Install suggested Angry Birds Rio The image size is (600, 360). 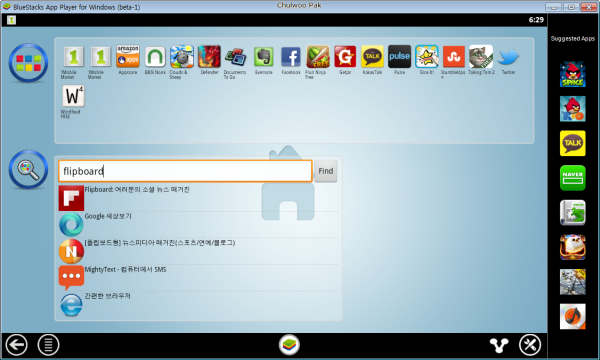click(572, 109)
